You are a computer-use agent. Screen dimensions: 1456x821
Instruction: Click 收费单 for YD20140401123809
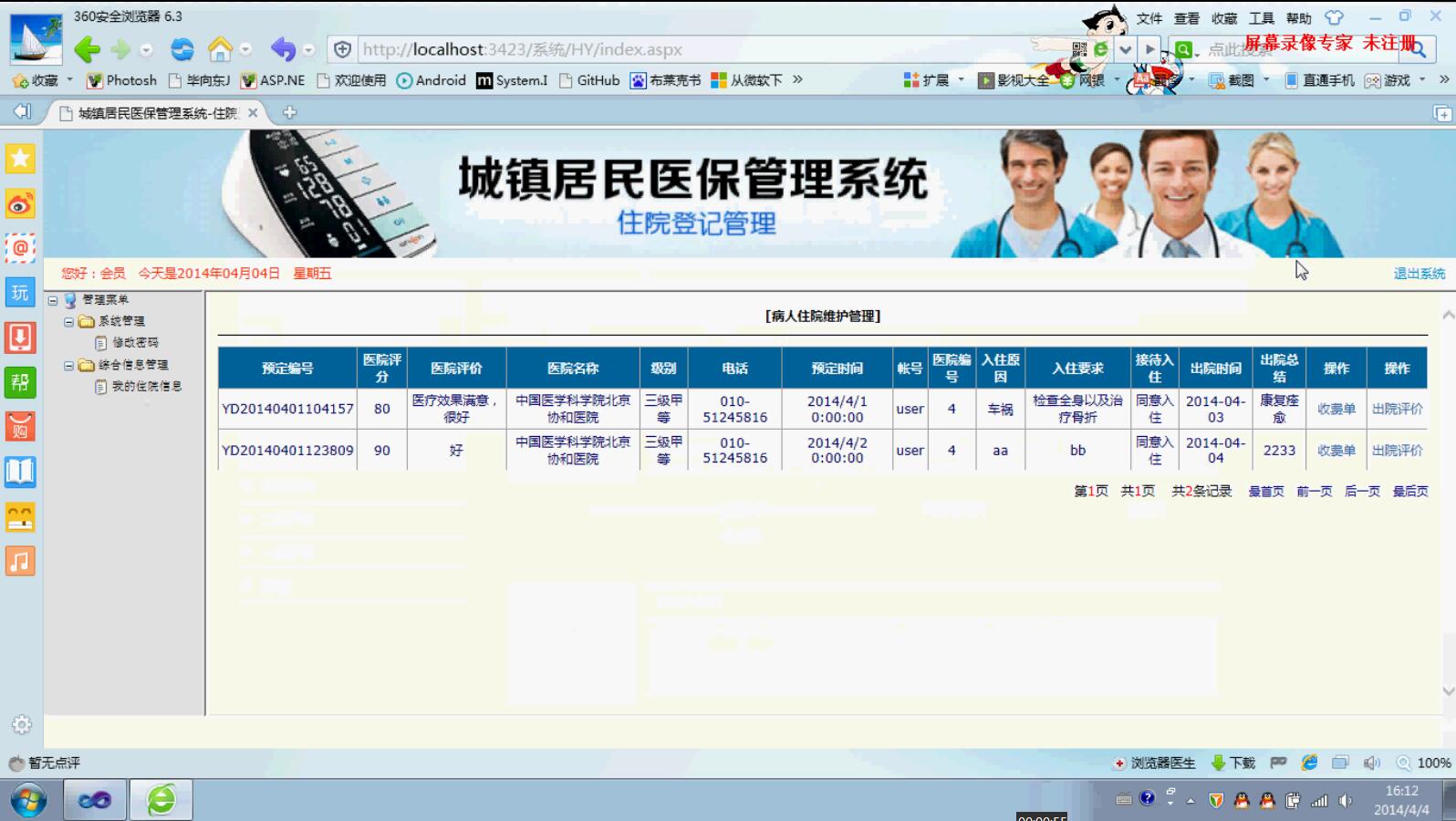point(1336,451)
